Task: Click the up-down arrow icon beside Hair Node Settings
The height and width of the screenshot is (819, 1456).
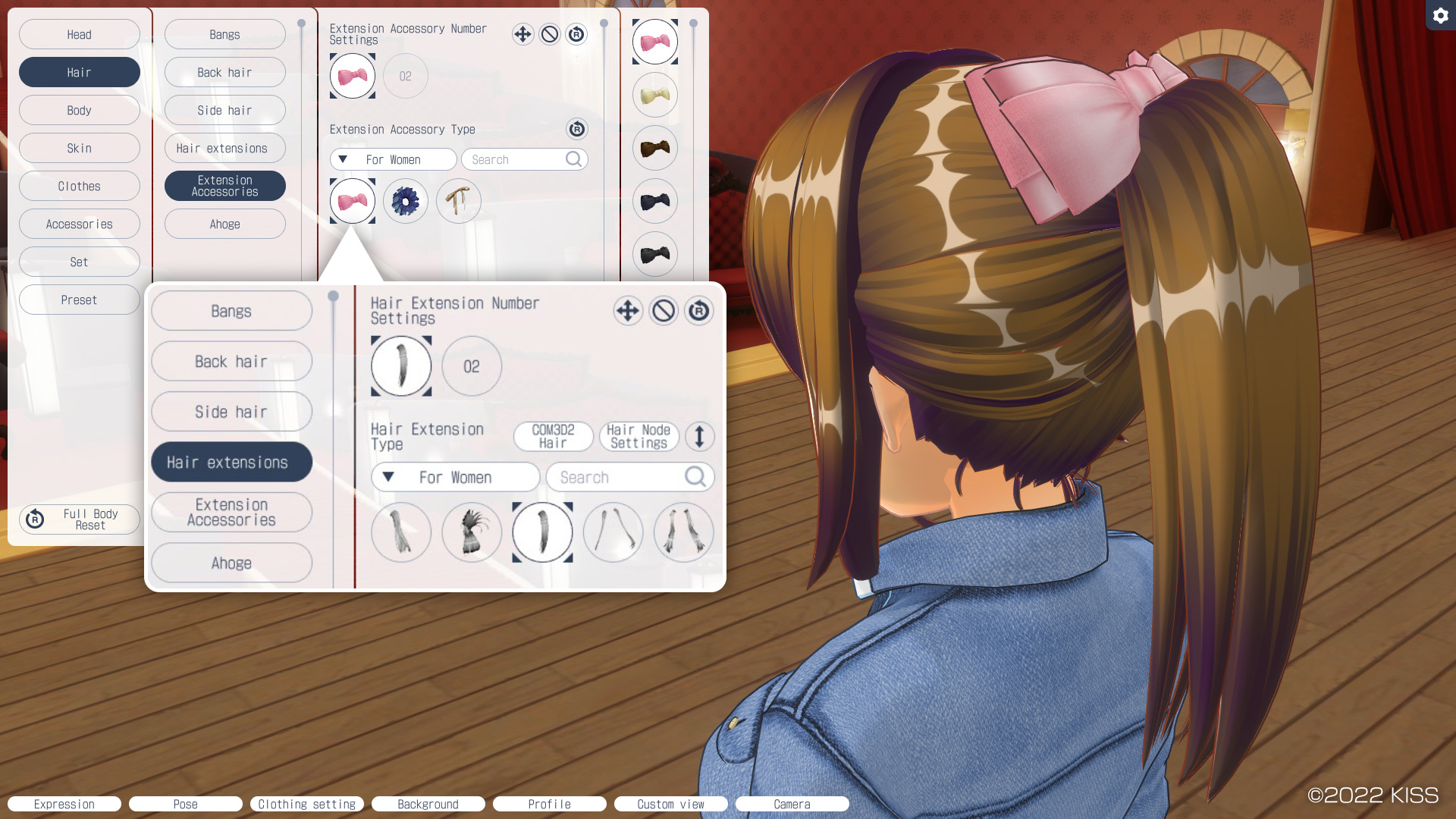Action: pyautogui.click(x=699, y=437)
